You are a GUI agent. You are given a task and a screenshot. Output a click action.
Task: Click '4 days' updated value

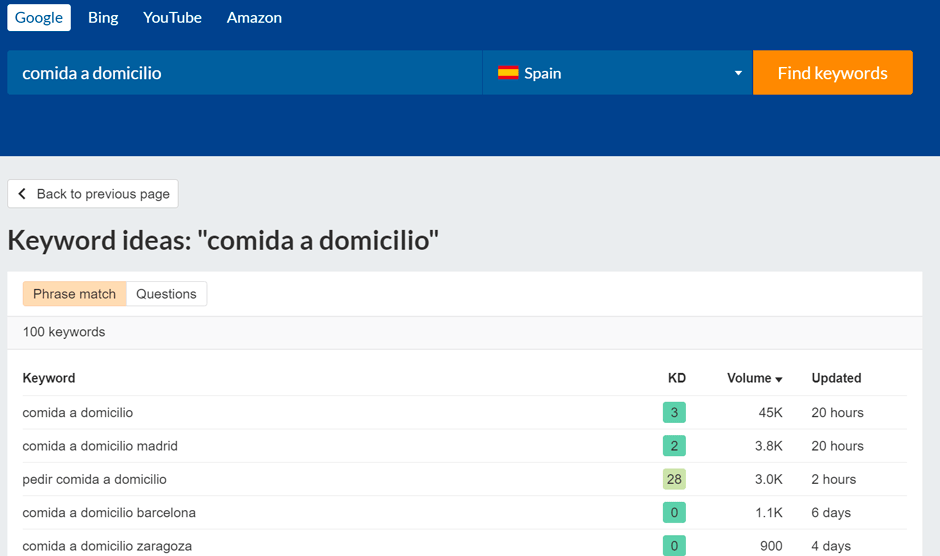click(831, 546)
